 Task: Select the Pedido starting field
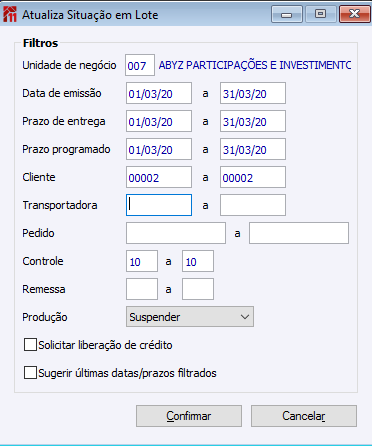coord(176,233)
